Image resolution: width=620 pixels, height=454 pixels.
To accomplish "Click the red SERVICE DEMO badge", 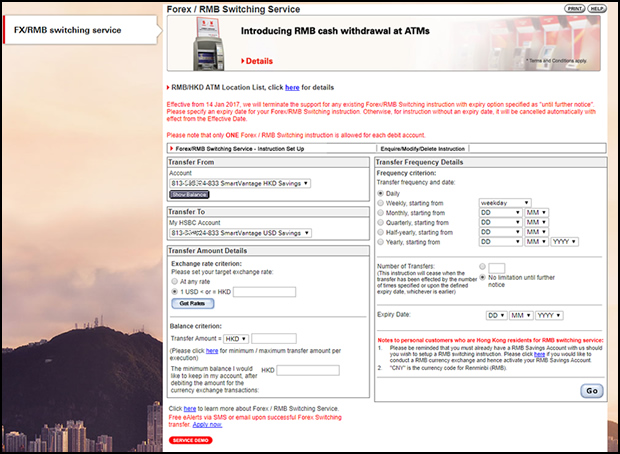I will (x=190, y=439).
